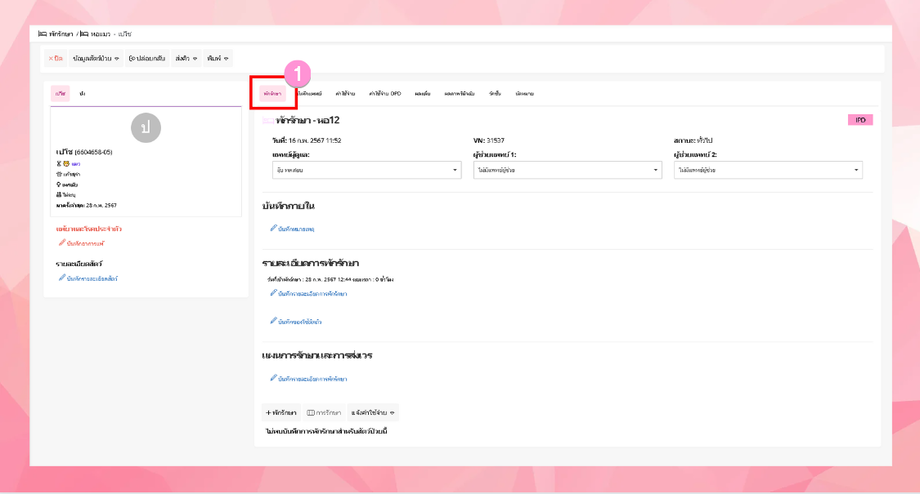Screen dimensions: 920x494
Task: Click the red ปิด close button
Action: click(x=56, y=59)
